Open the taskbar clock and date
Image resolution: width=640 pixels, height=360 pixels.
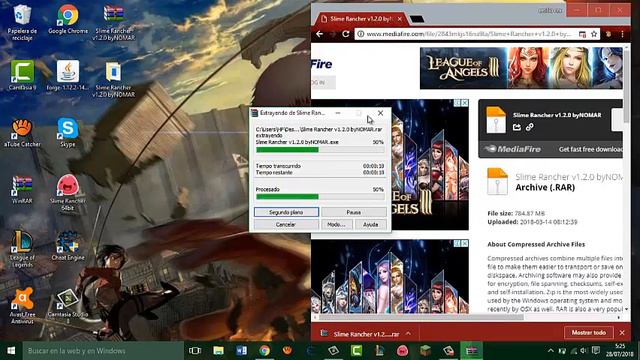tap(620, 351)
